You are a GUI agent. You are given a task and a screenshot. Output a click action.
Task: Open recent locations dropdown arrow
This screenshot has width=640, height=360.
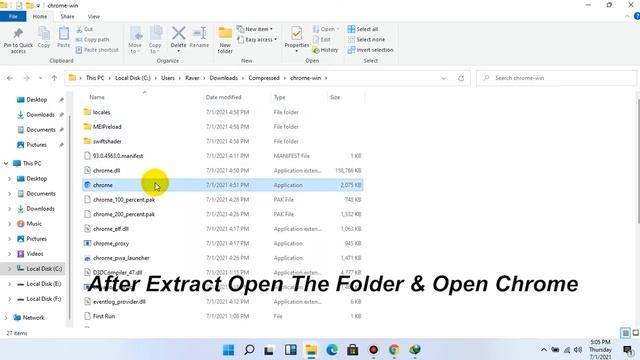[x=40, y=78]
